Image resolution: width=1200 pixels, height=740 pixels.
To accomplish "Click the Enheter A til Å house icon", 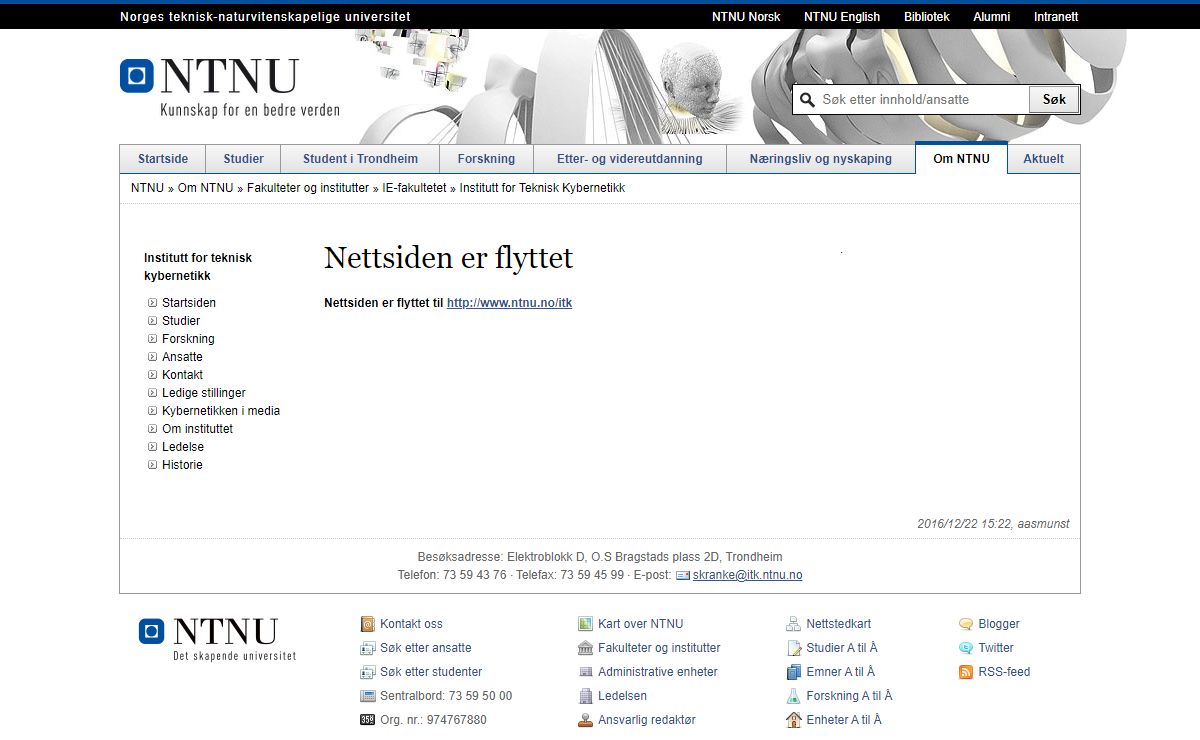I will click(x=794, y=720).
